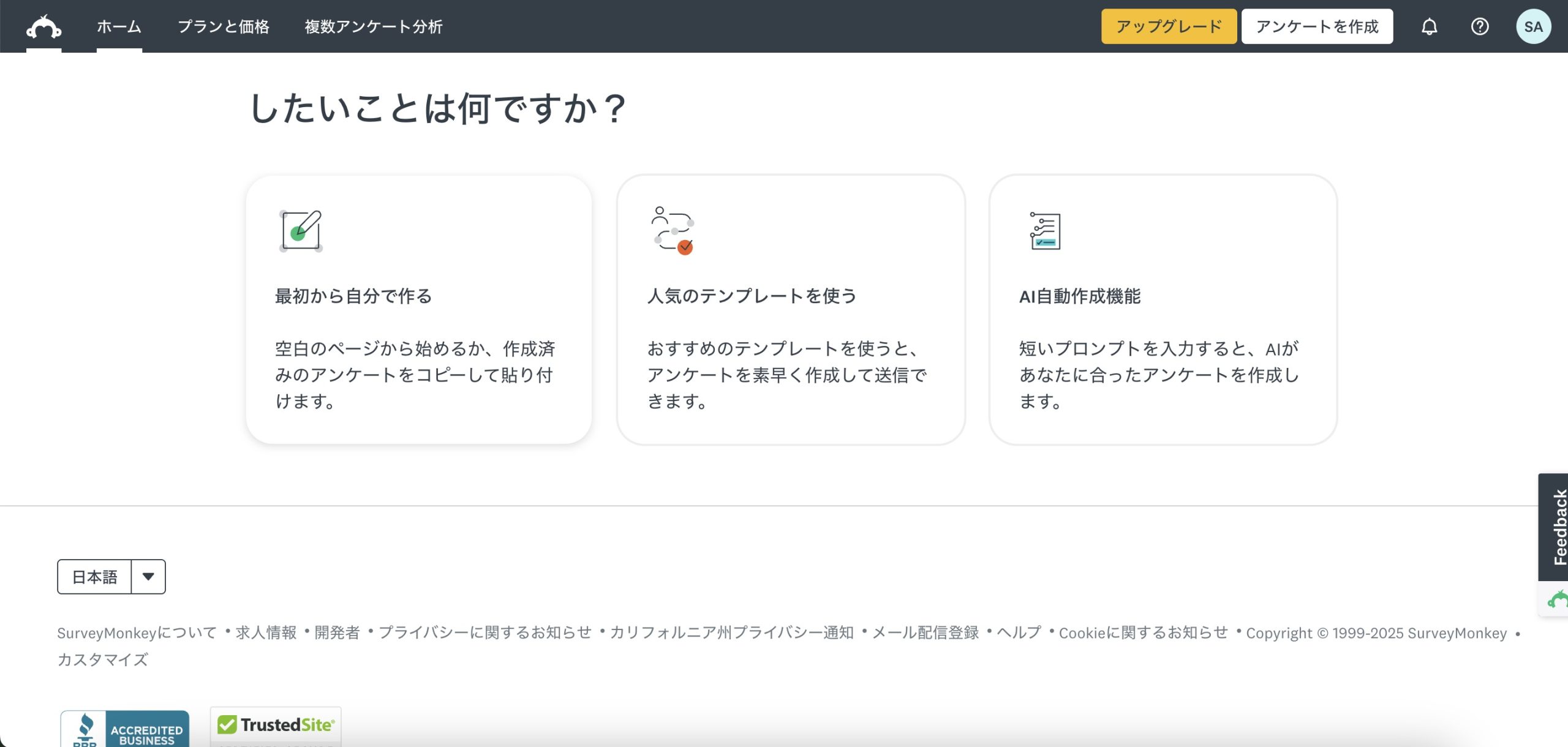Open the 求人情報 footer link

[266, 633]
